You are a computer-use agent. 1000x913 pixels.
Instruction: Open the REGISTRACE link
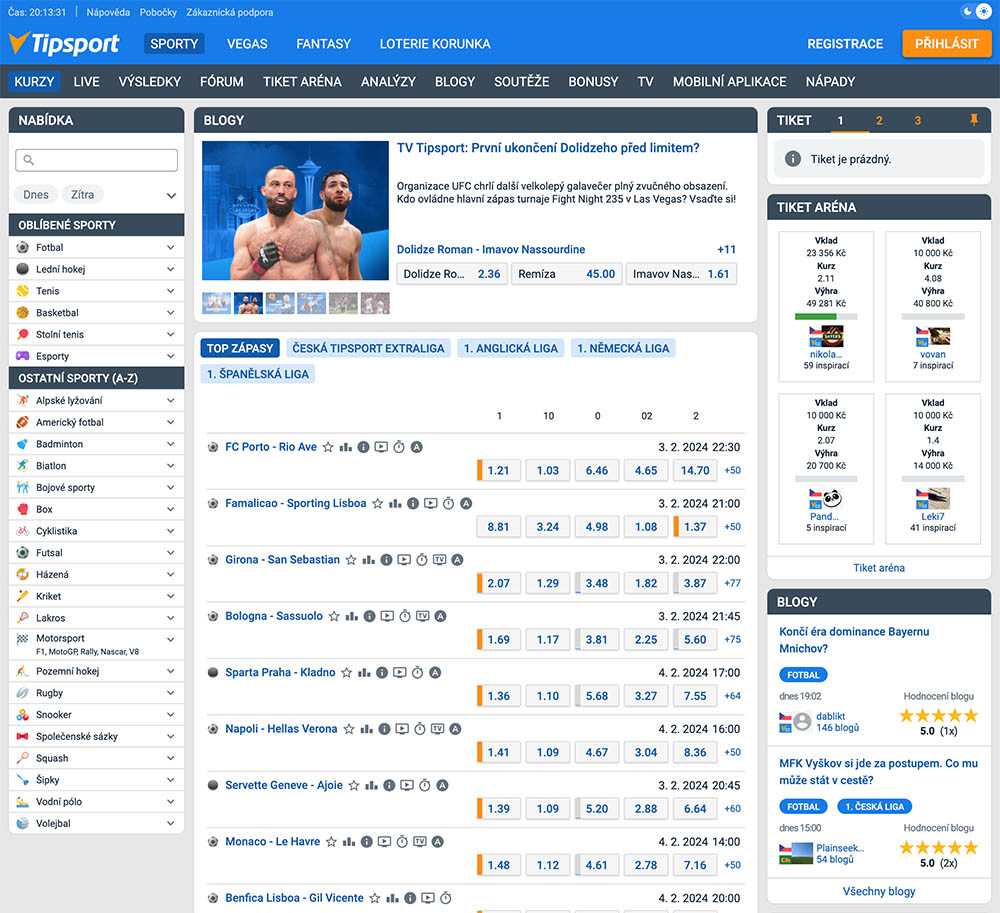(x=845, y=43)
